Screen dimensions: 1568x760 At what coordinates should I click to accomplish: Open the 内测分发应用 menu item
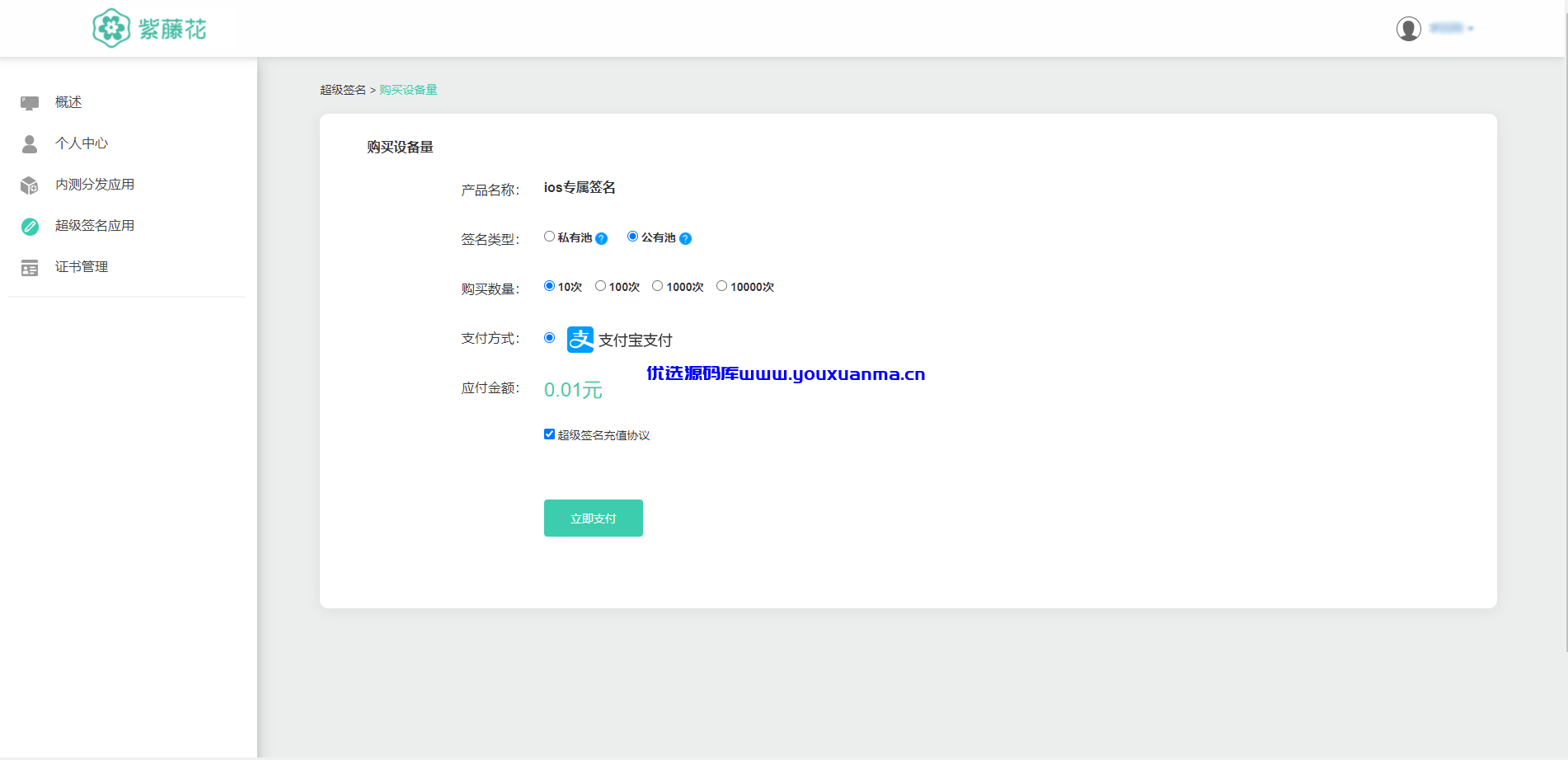pyautogui.click(x=95, y=185)
